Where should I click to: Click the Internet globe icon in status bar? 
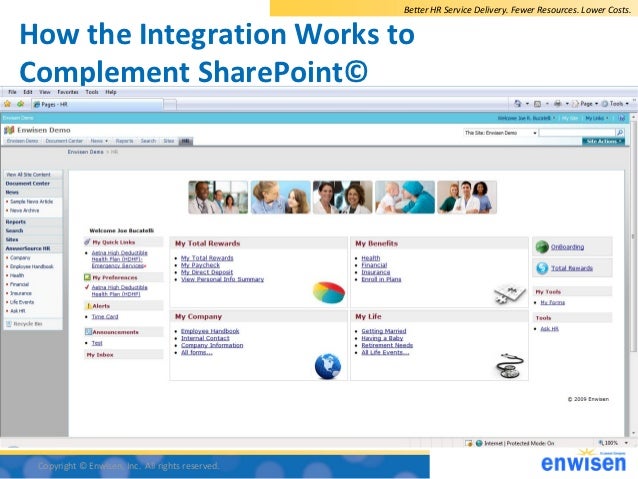479,443
